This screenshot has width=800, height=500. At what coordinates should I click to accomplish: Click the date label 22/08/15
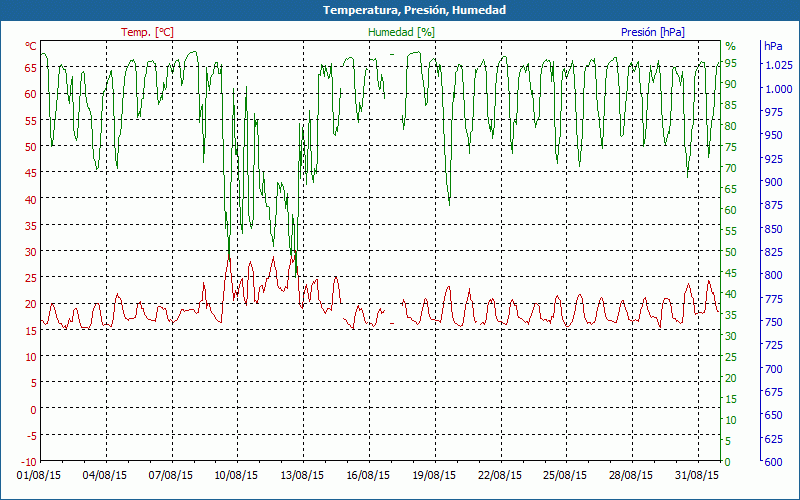[x=499, y=476]
